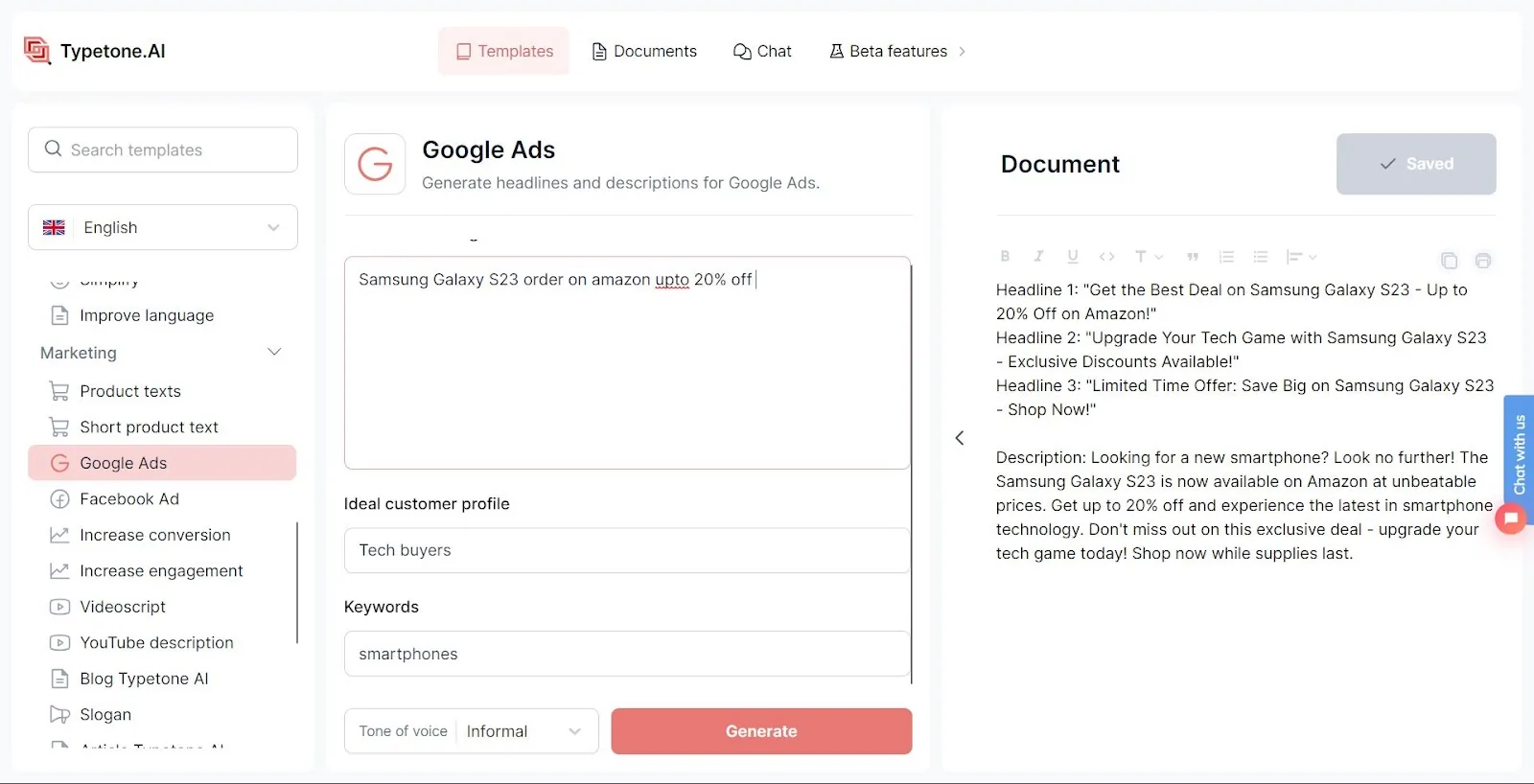Toggle bold formatting
This screenshot has height=784, width=1534.
[1005, 257]
